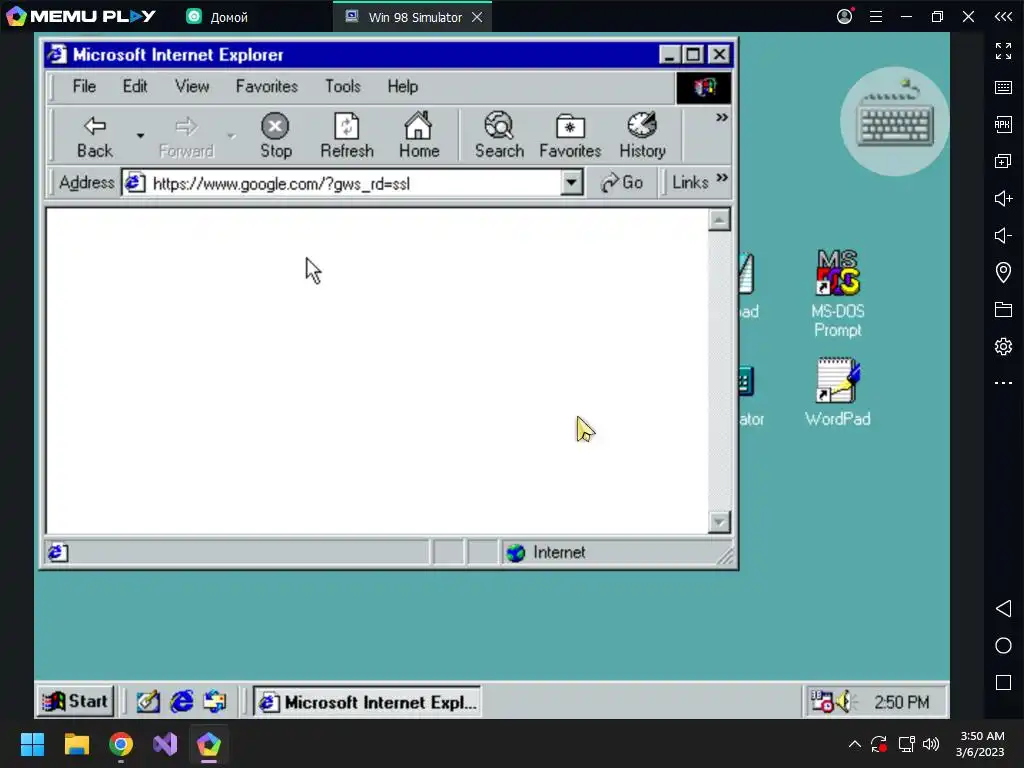Open the MS-DOS Prompt desktop shortcut
The width and height of the screenshot is (1024, 768).
pos(838,293)
